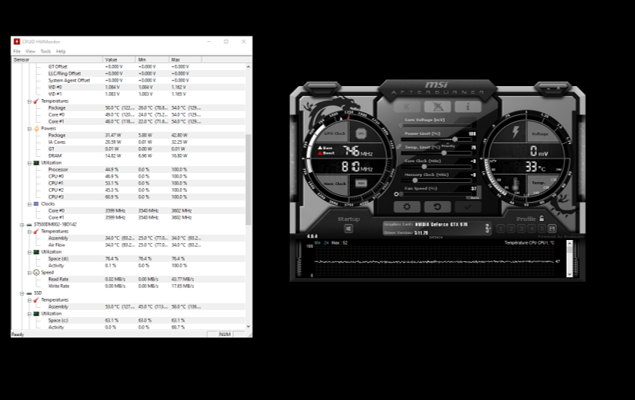Click the Fan Speed slider track

[437, 194]
